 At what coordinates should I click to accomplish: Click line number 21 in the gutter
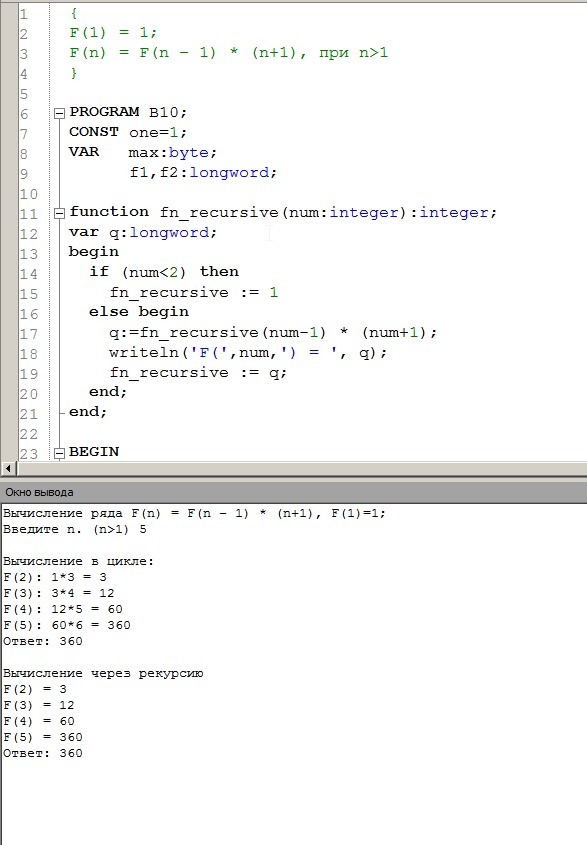point(29,414)
